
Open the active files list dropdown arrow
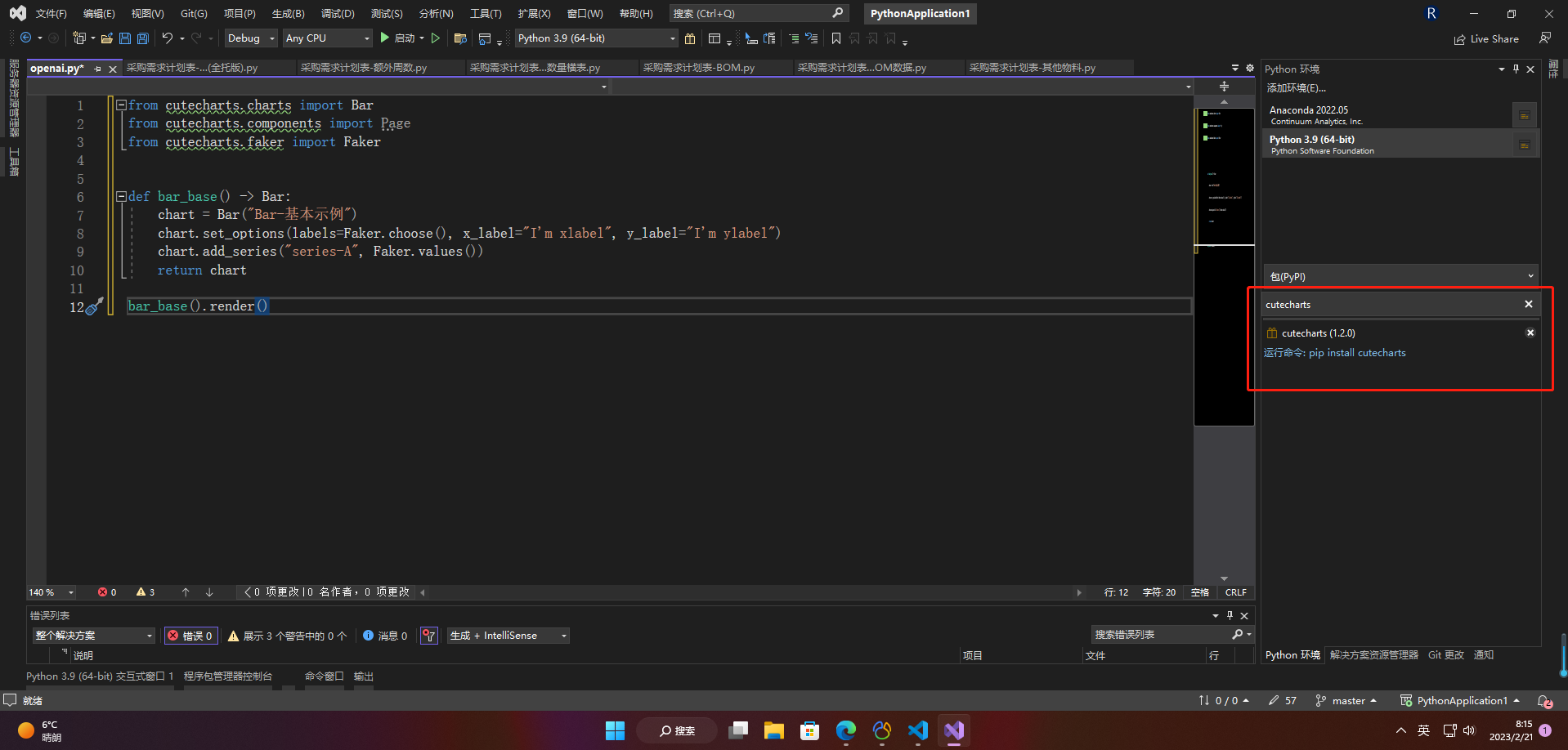click(1234, 68)
